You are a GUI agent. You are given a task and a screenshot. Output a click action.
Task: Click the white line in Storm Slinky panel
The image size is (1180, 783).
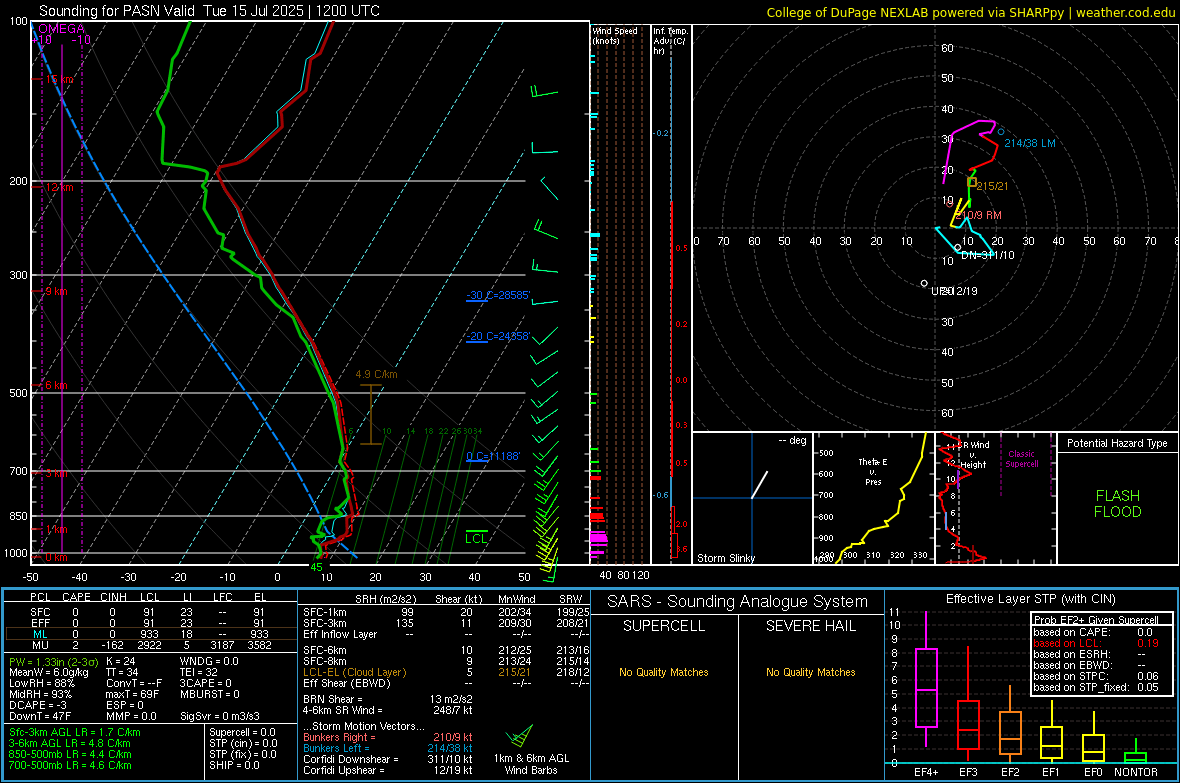click(x=759, y=485)
